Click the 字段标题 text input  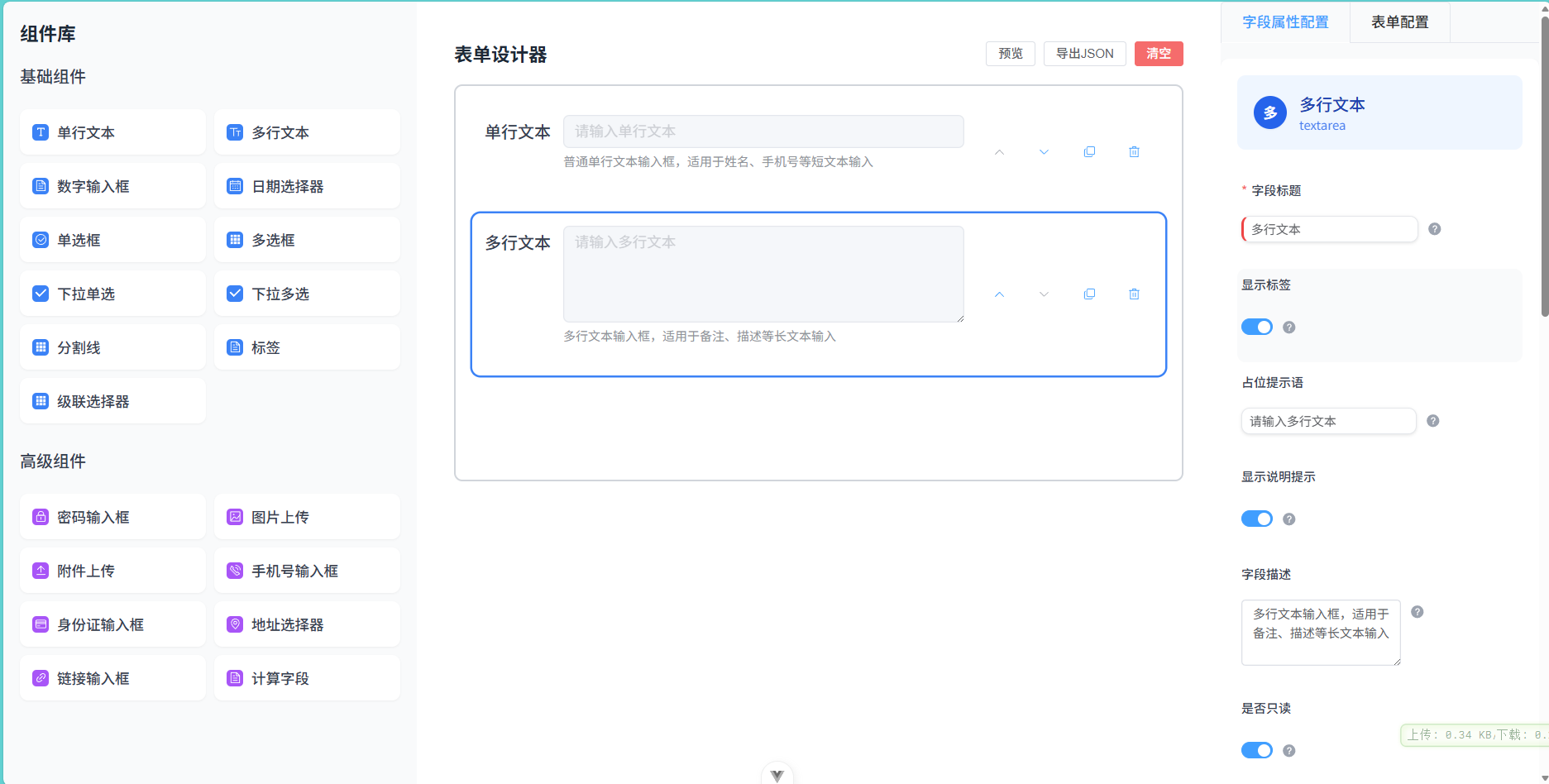(1330, 229)
